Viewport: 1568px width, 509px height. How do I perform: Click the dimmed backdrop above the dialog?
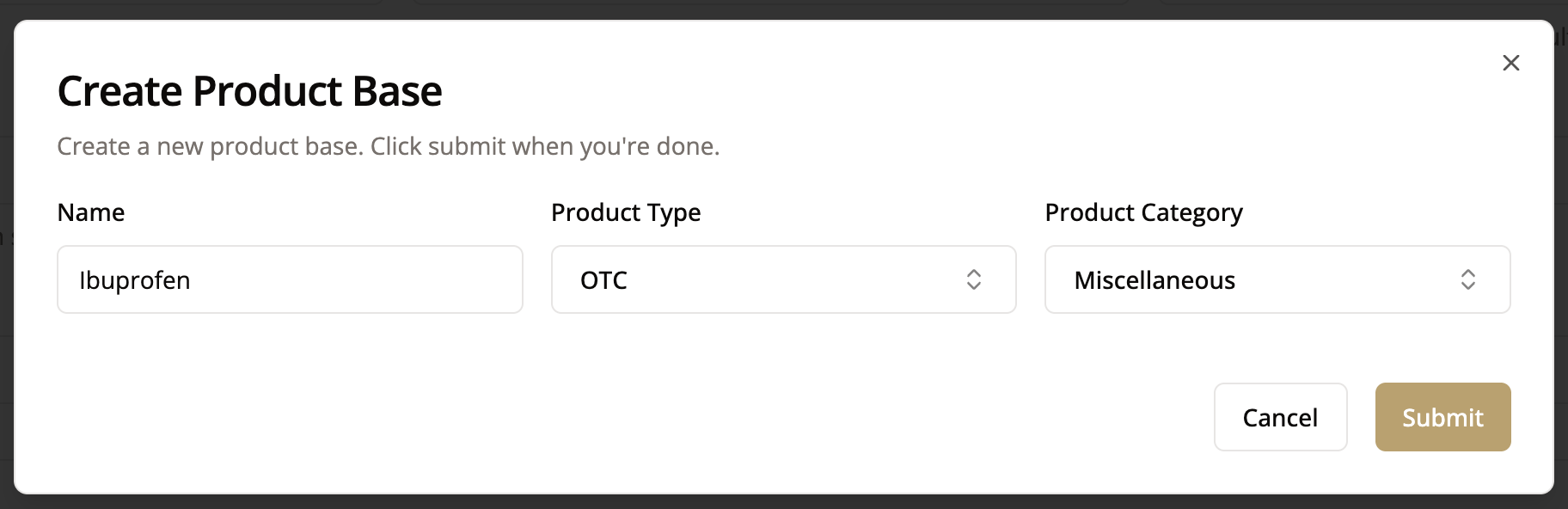coord(774,9)
